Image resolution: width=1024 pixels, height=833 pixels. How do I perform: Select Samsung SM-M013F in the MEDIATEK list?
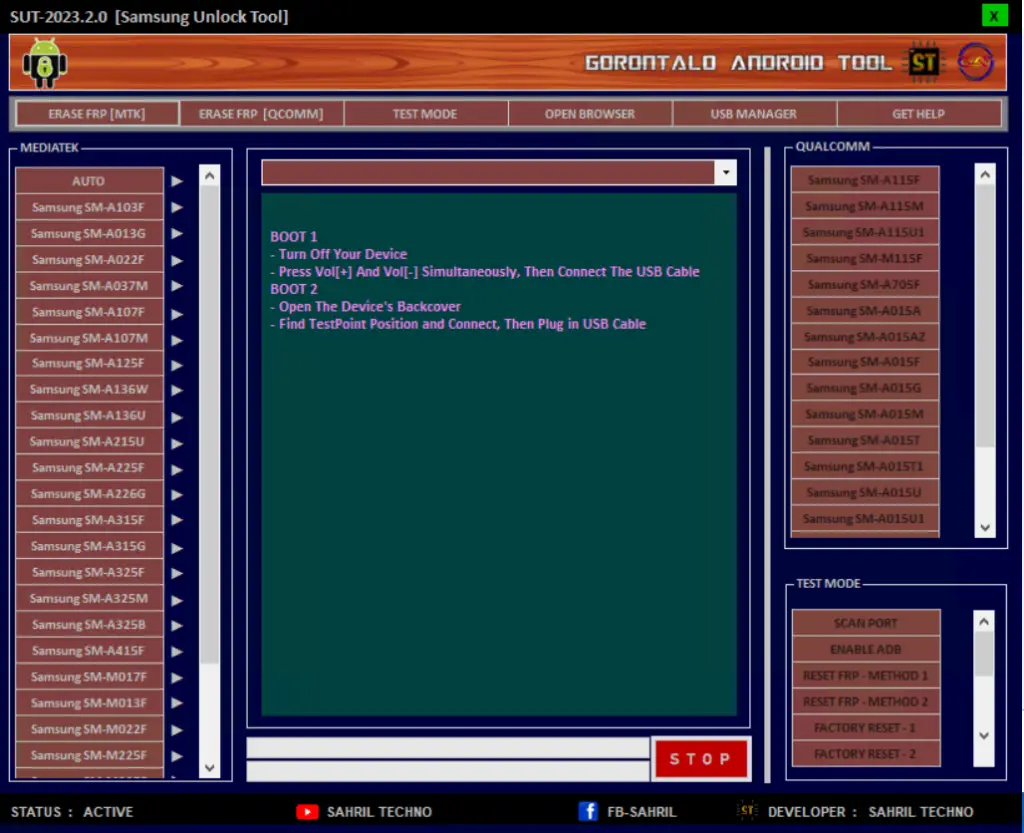(x=89, y=703)
